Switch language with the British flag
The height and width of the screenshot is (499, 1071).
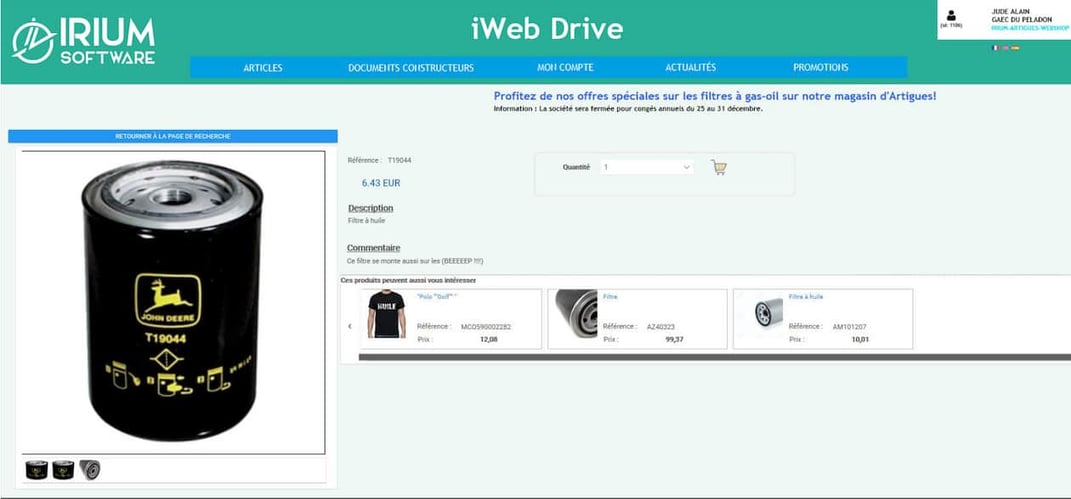pos(1005,48)
